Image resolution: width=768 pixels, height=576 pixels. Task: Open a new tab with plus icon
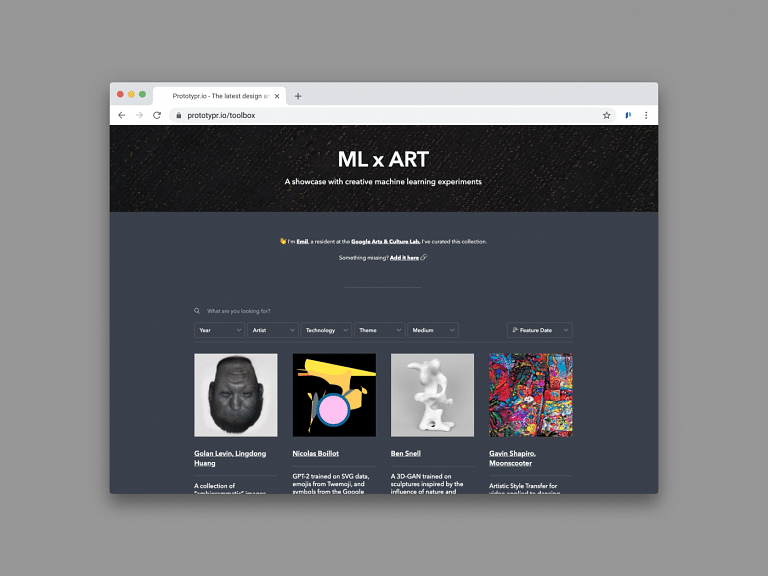tap(298, 96)
